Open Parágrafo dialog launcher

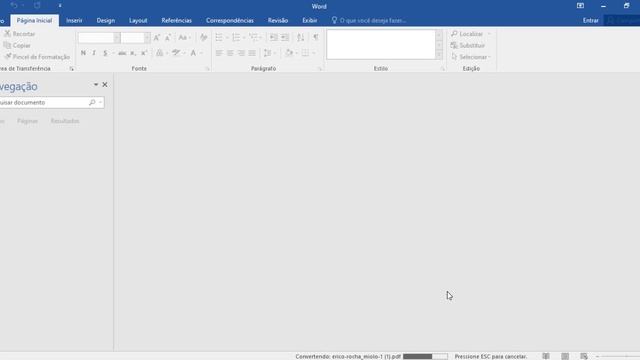tap(320, 69)
